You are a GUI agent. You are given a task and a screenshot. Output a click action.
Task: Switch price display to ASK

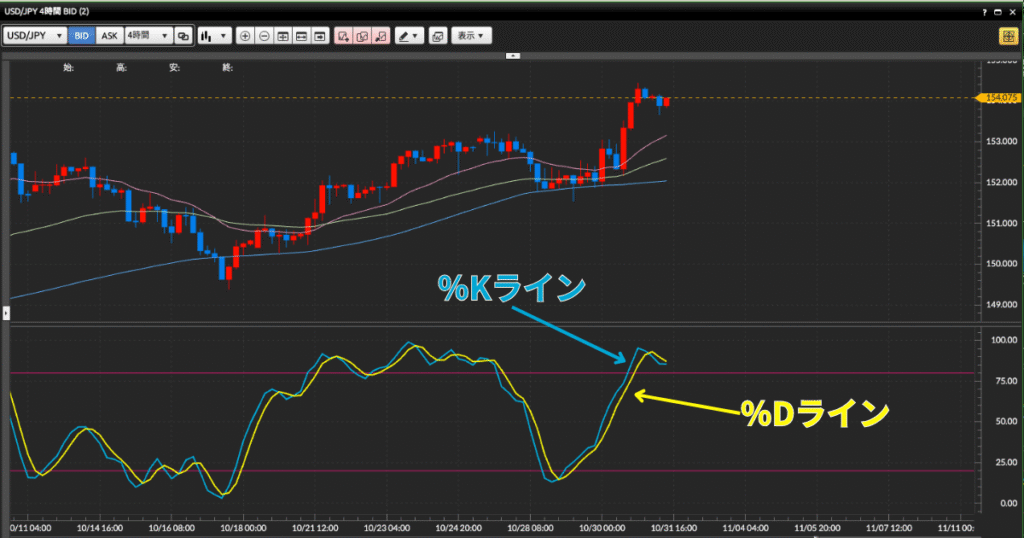coord(109,36)
